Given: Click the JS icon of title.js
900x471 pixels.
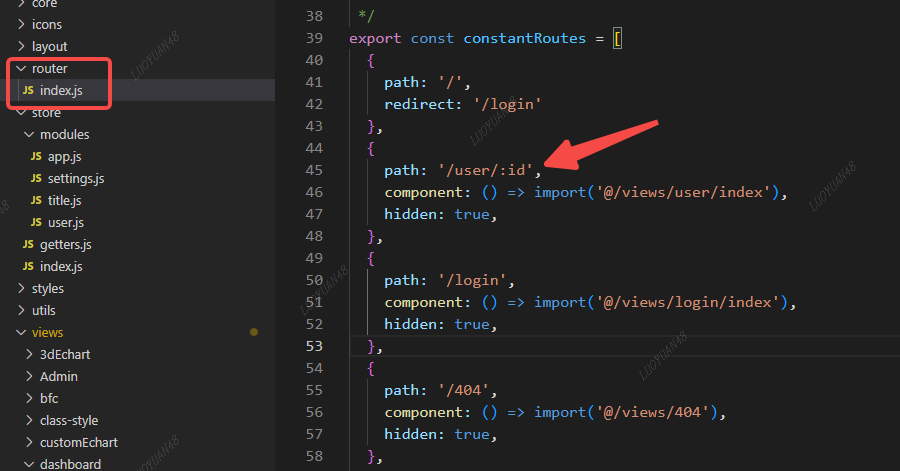Looking at the screenshot, I should 36,200.
